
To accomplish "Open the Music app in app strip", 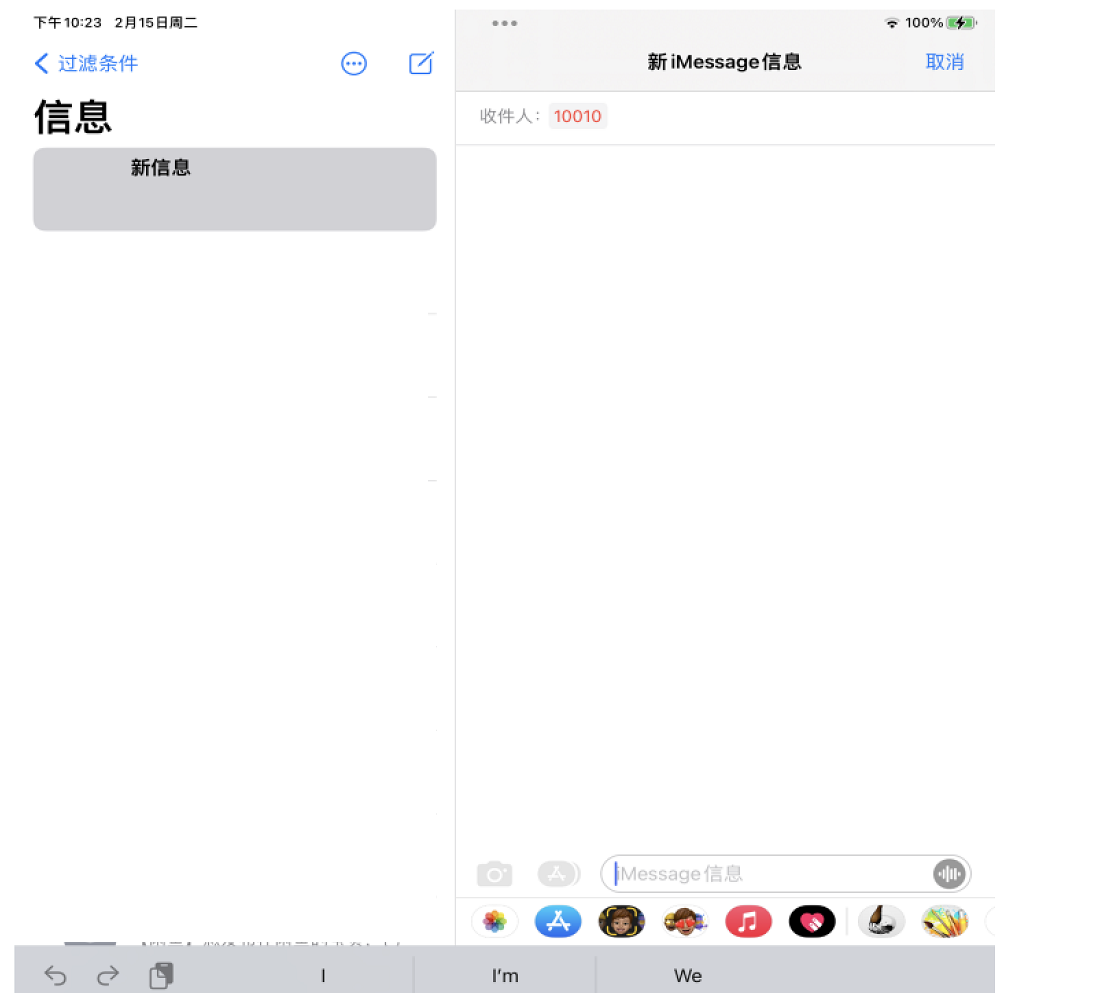I will (x=749, y=921).
